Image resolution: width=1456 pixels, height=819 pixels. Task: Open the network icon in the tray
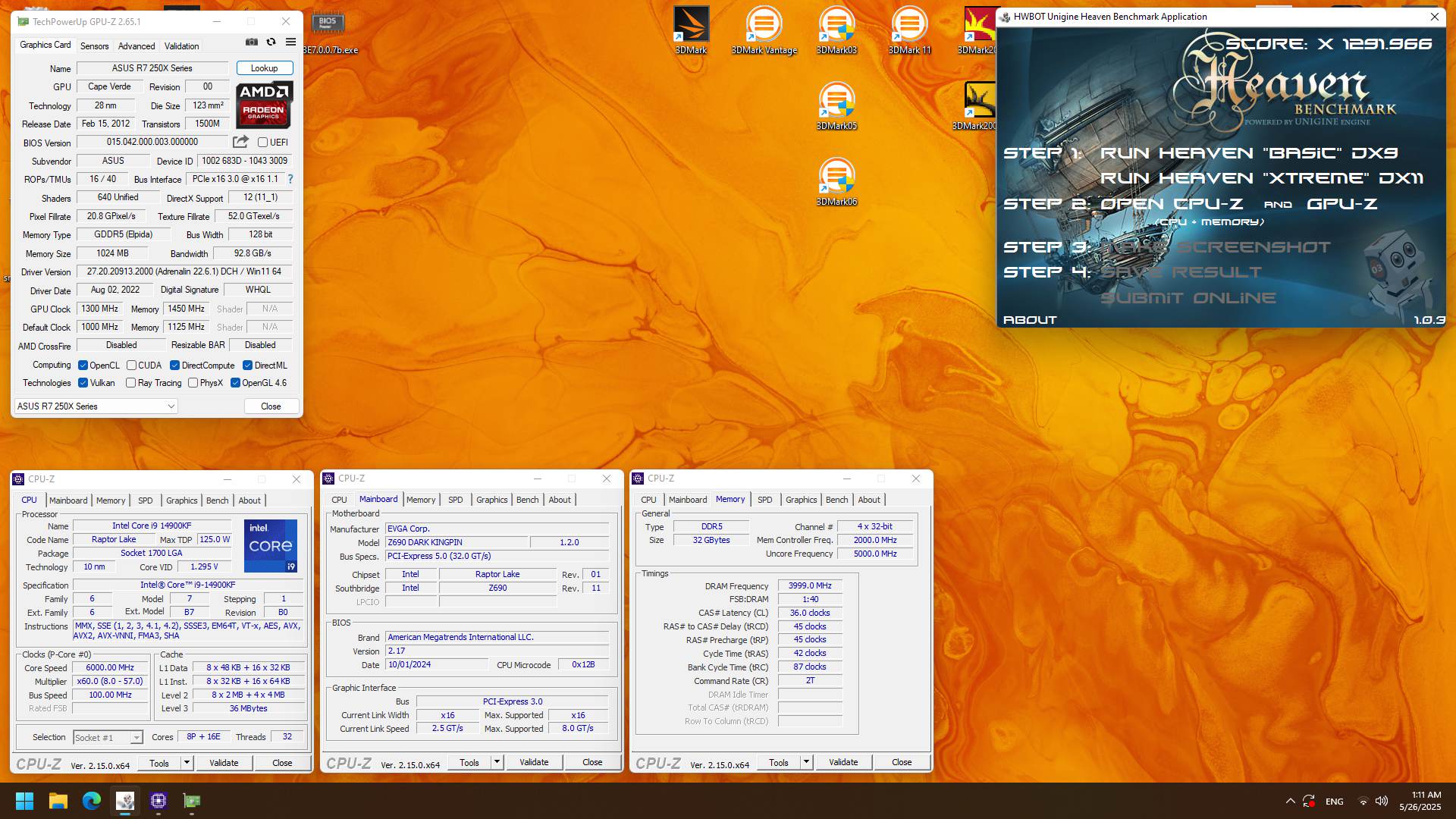tap(1363, 801)
